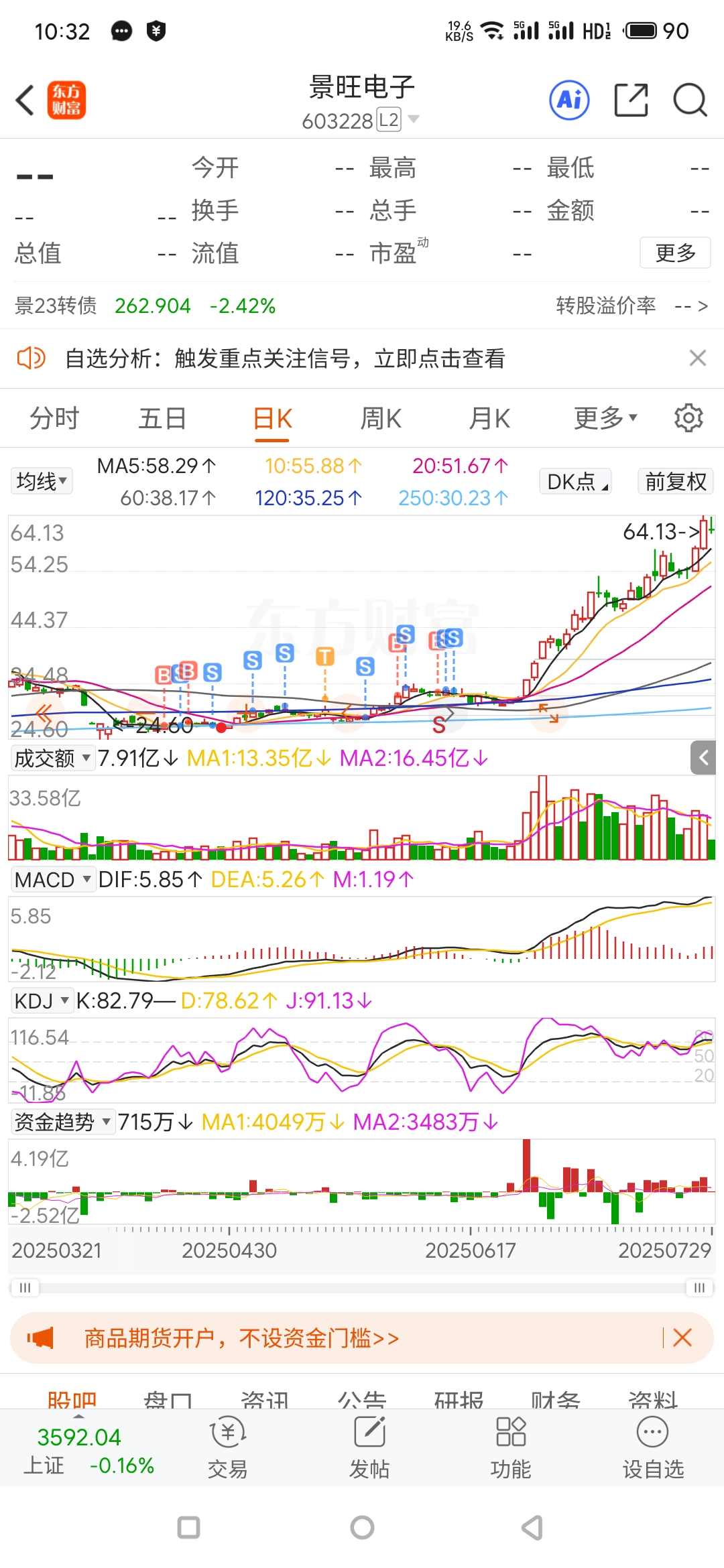Tap the orange left double-arrow on chart
The width and height of the screenshot is (724, 1568).
(x=44, y=713)
